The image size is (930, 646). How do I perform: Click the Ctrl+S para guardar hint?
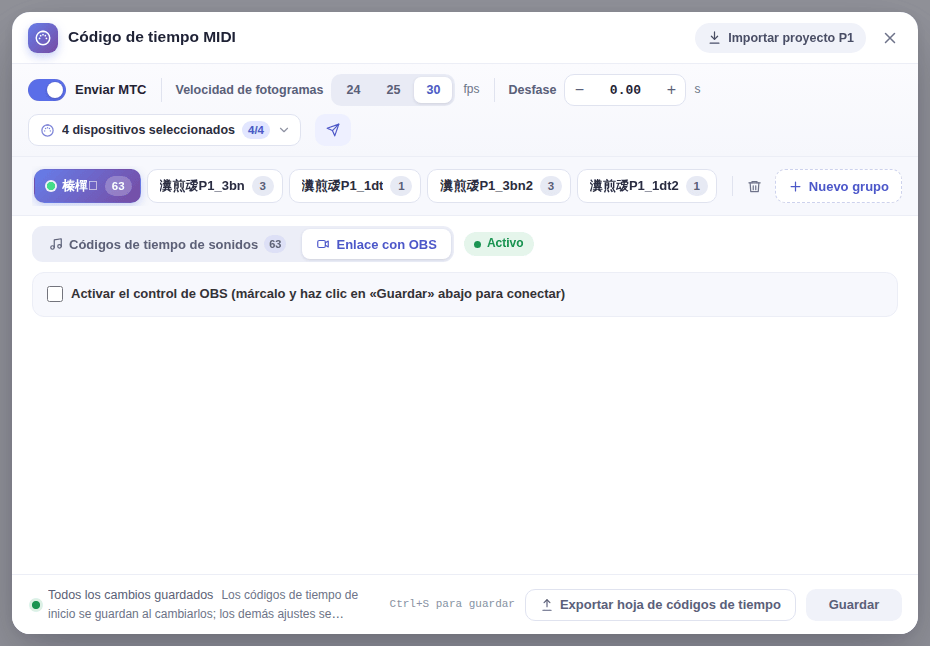click(452, 604)
